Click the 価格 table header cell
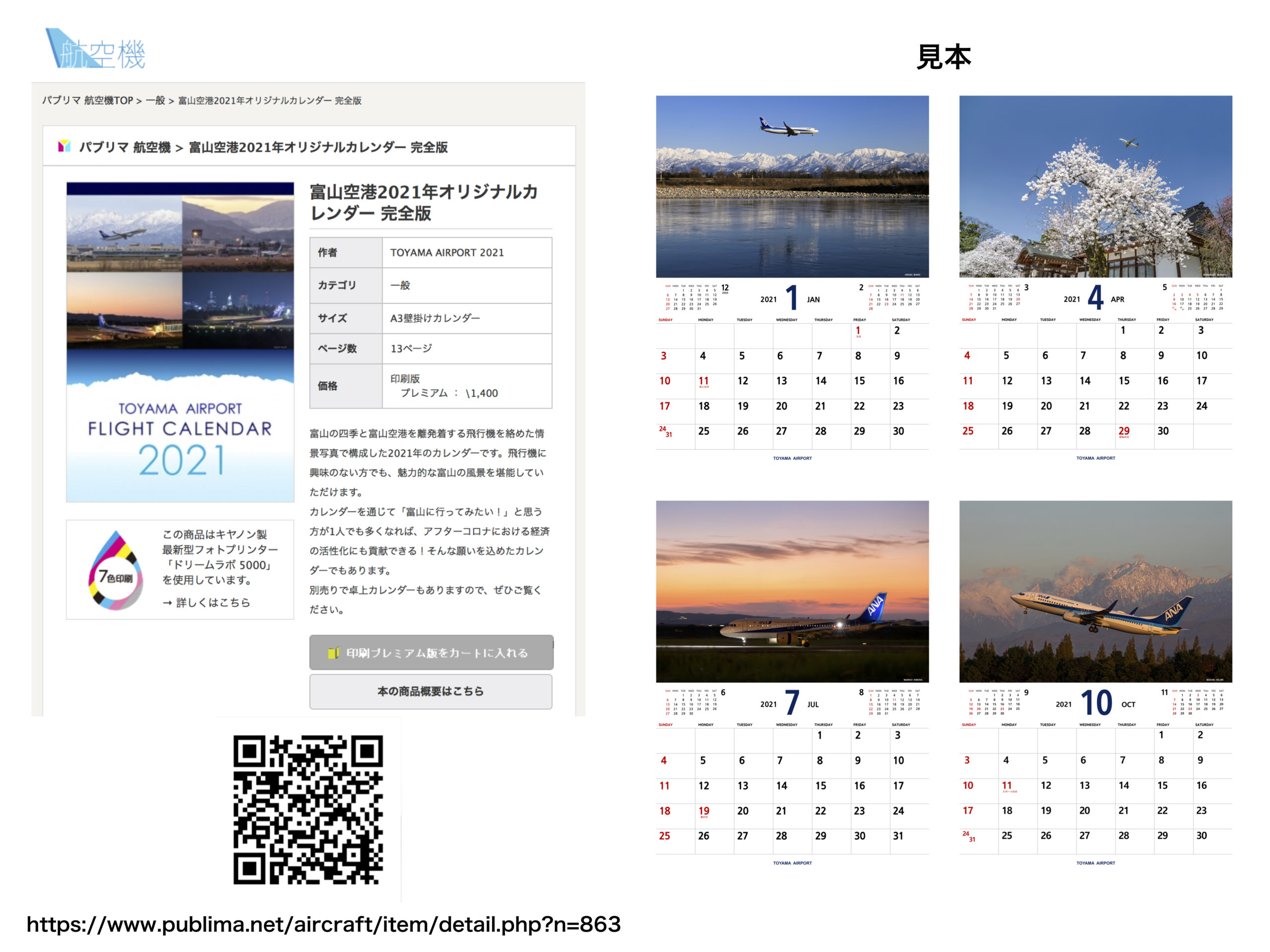 pyautogui.click(x=346, y=386)
